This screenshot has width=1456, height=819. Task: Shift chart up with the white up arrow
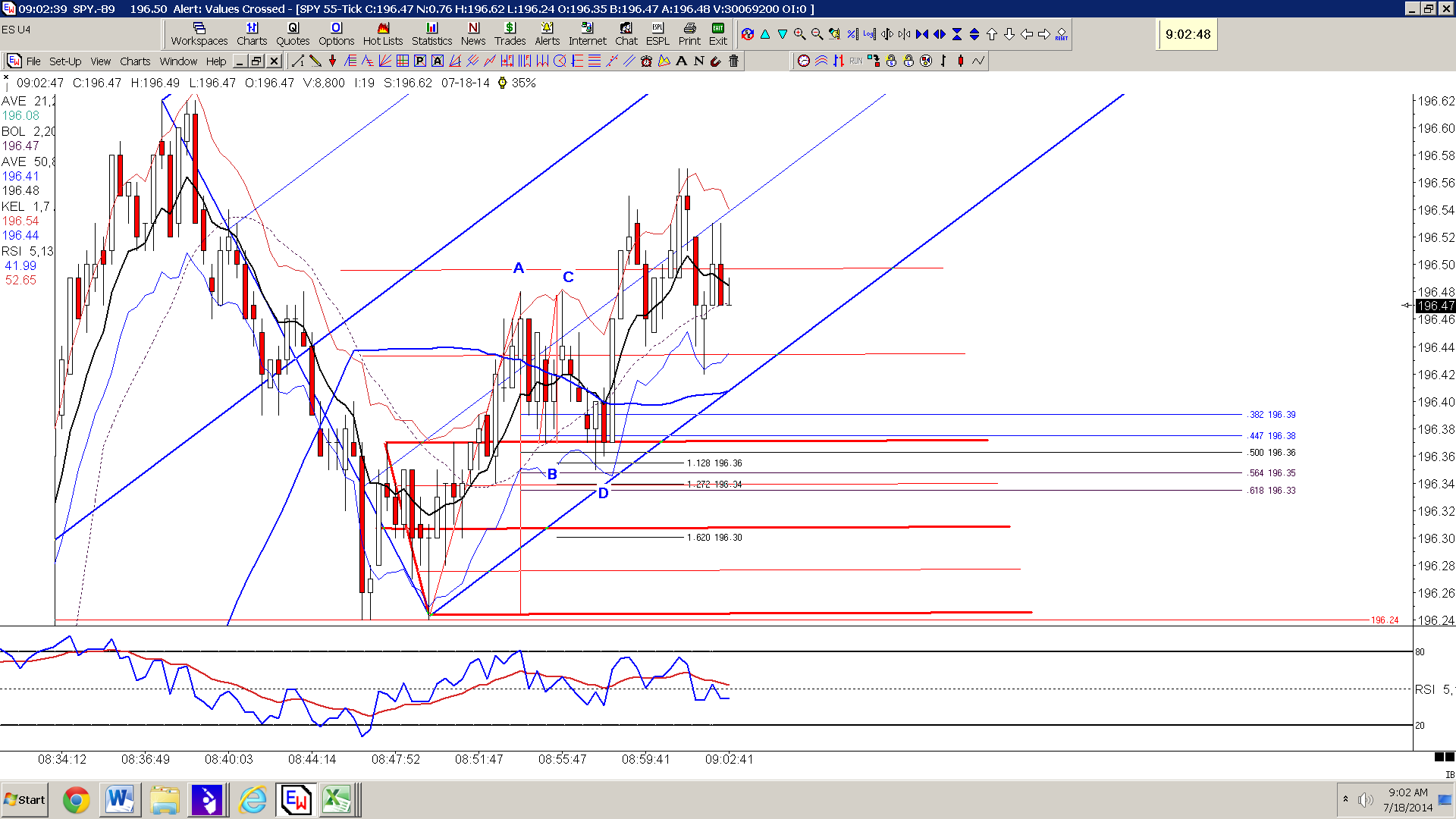click(x=992, y=34)
